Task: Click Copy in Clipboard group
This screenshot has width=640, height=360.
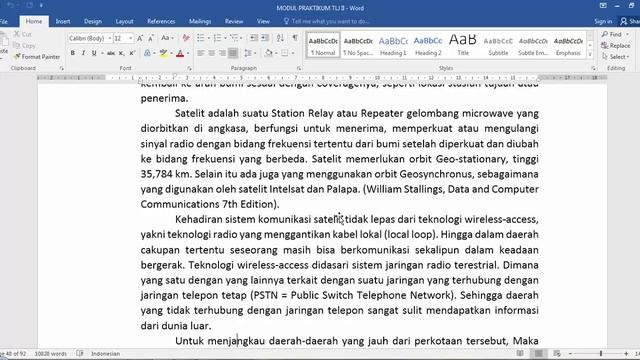Action: click(24, 46)
